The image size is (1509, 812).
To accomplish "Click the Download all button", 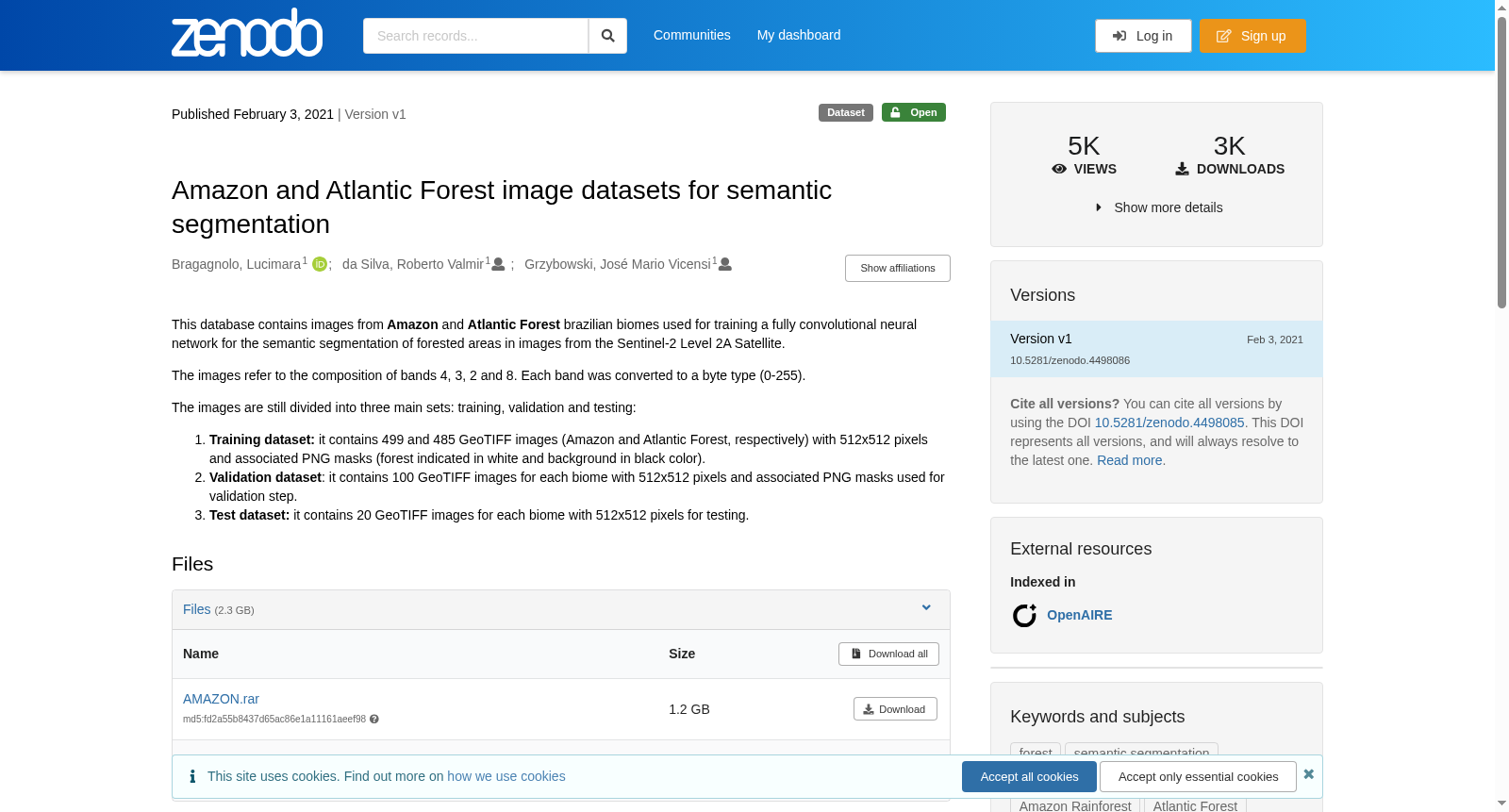I will tap(888, 654).
